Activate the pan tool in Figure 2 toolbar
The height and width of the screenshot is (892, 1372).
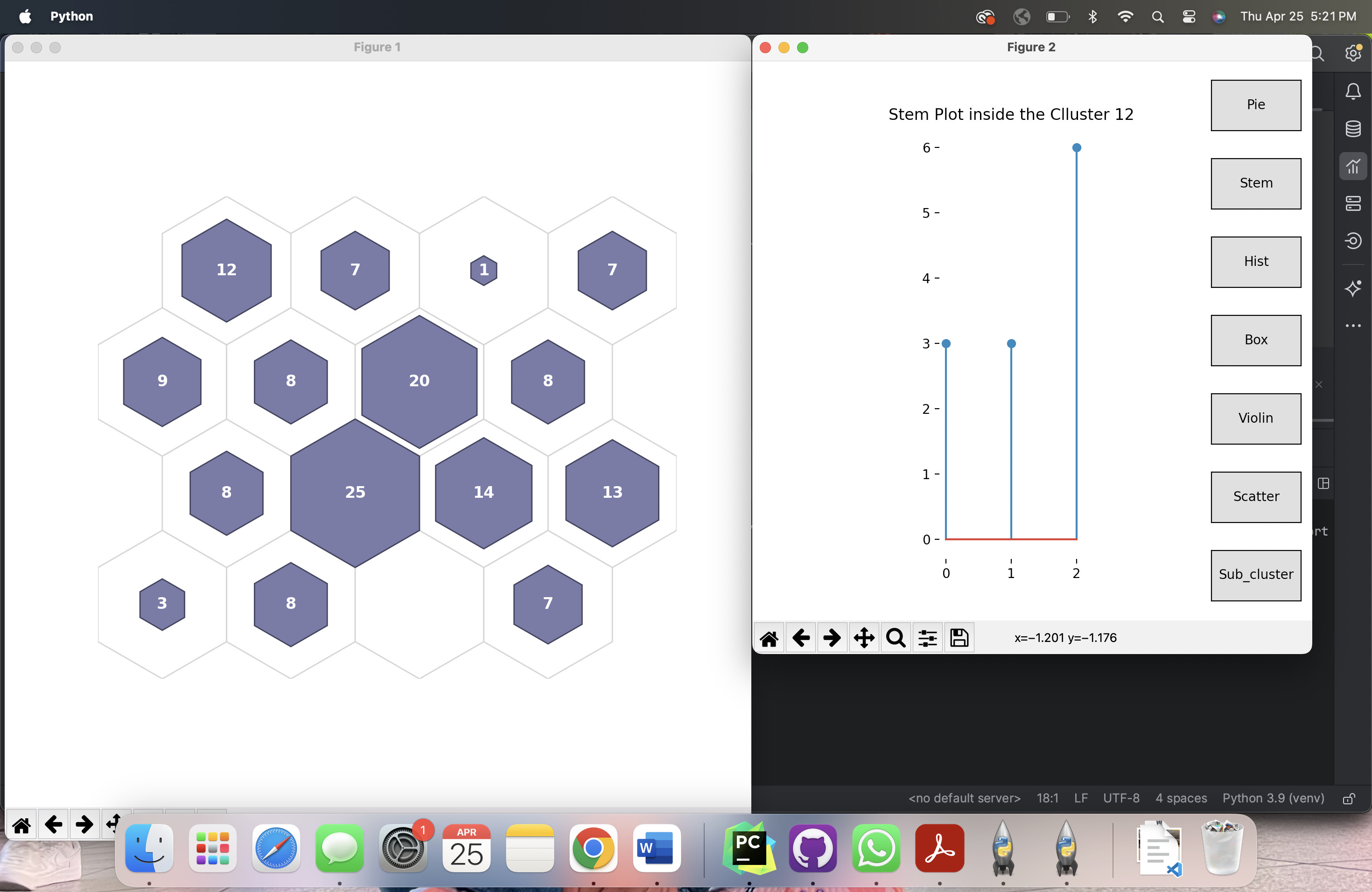click(863, 638)
